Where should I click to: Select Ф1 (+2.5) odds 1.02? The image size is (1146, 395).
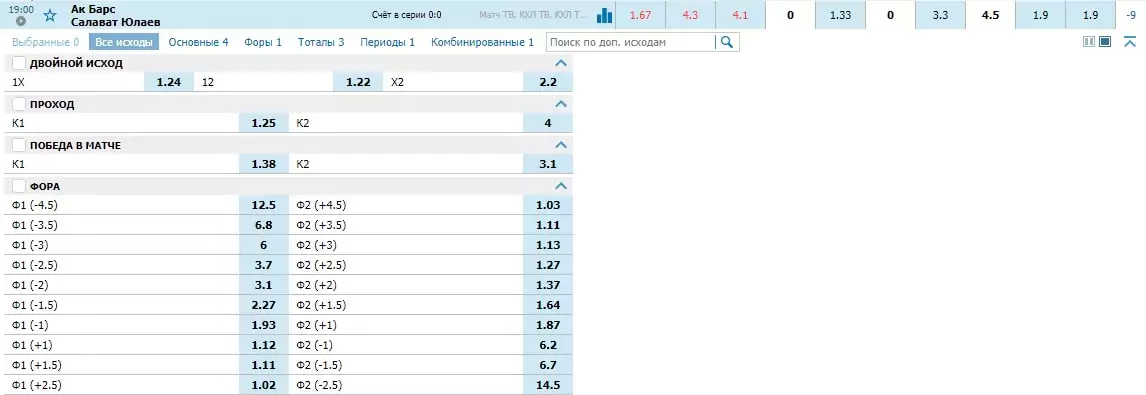pos(264,385)
